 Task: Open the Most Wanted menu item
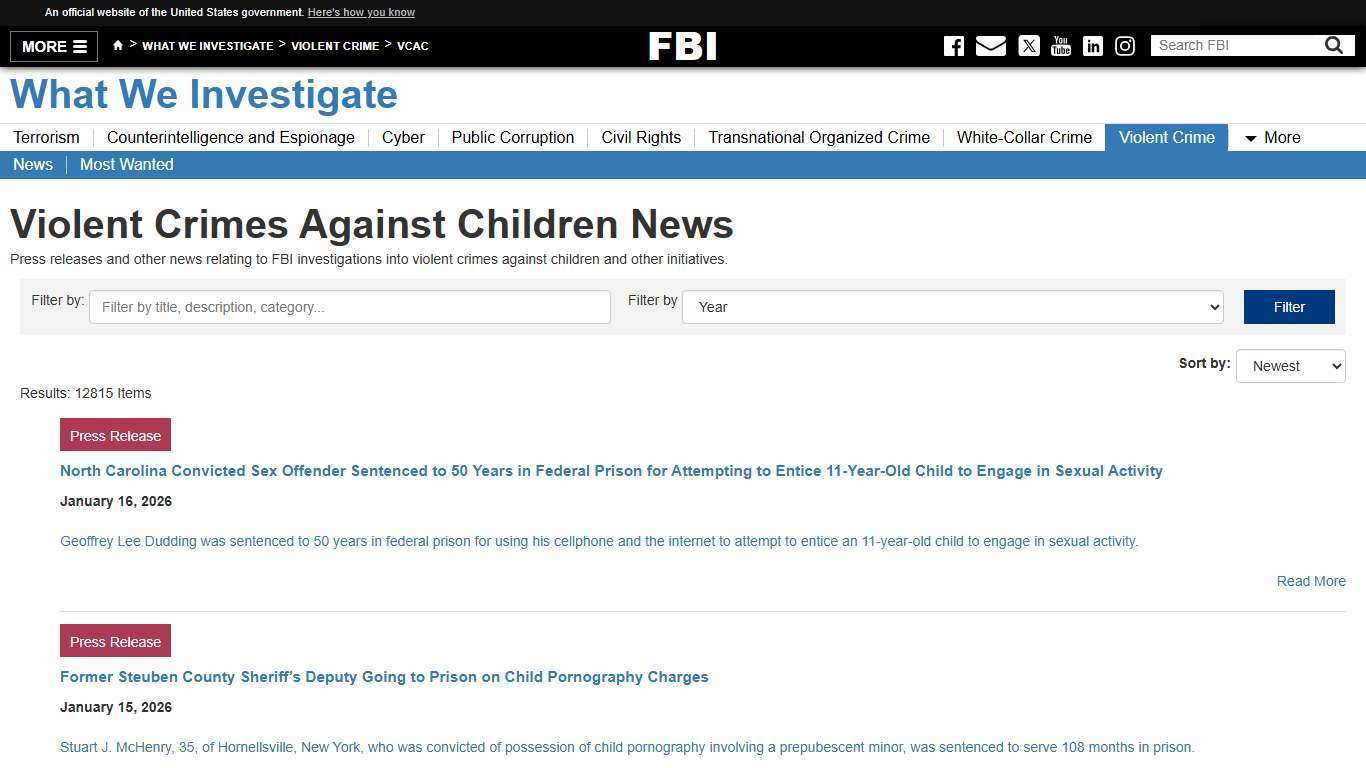126,164
